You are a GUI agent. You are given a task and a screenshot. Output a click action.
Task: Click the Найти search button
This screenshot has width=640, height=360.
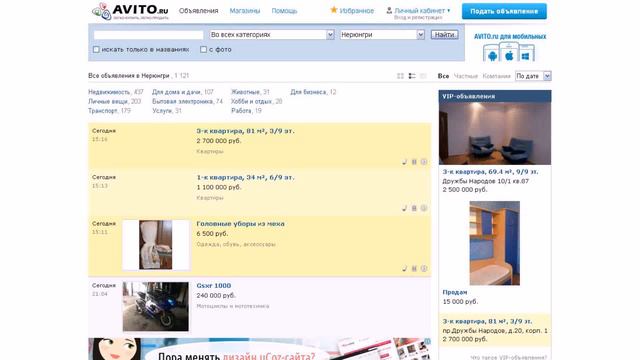coord(444,35)
